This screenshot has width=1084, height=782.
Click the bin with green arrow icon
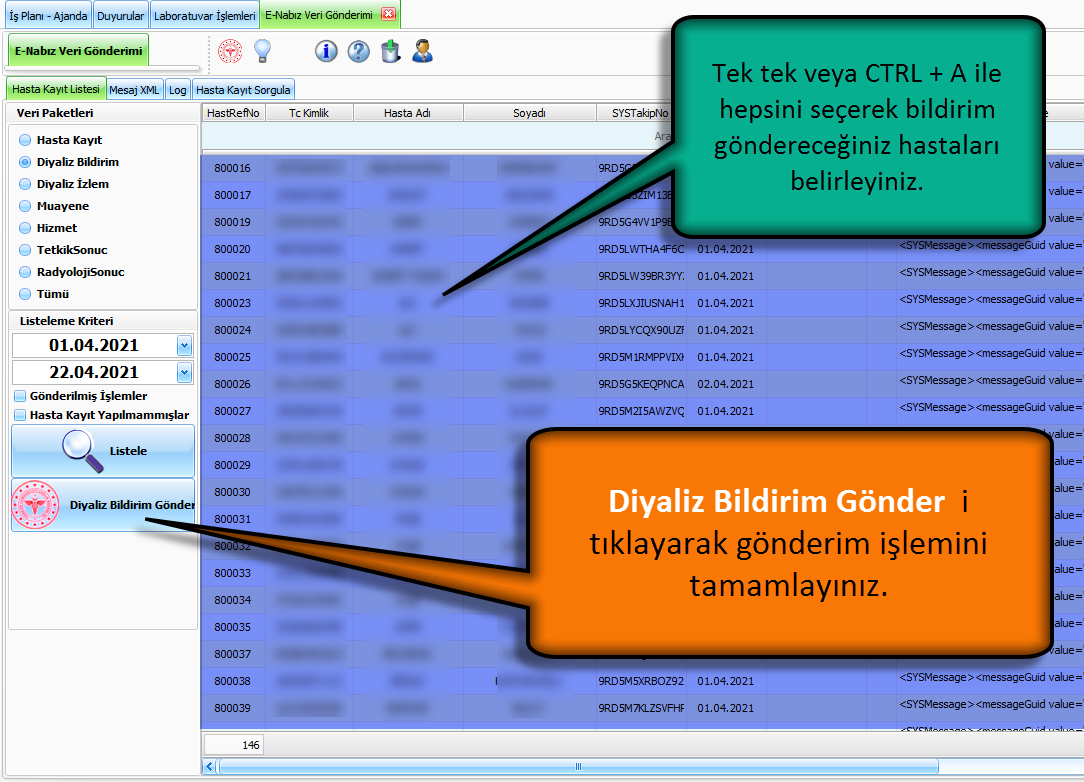[x=391, y=51]
